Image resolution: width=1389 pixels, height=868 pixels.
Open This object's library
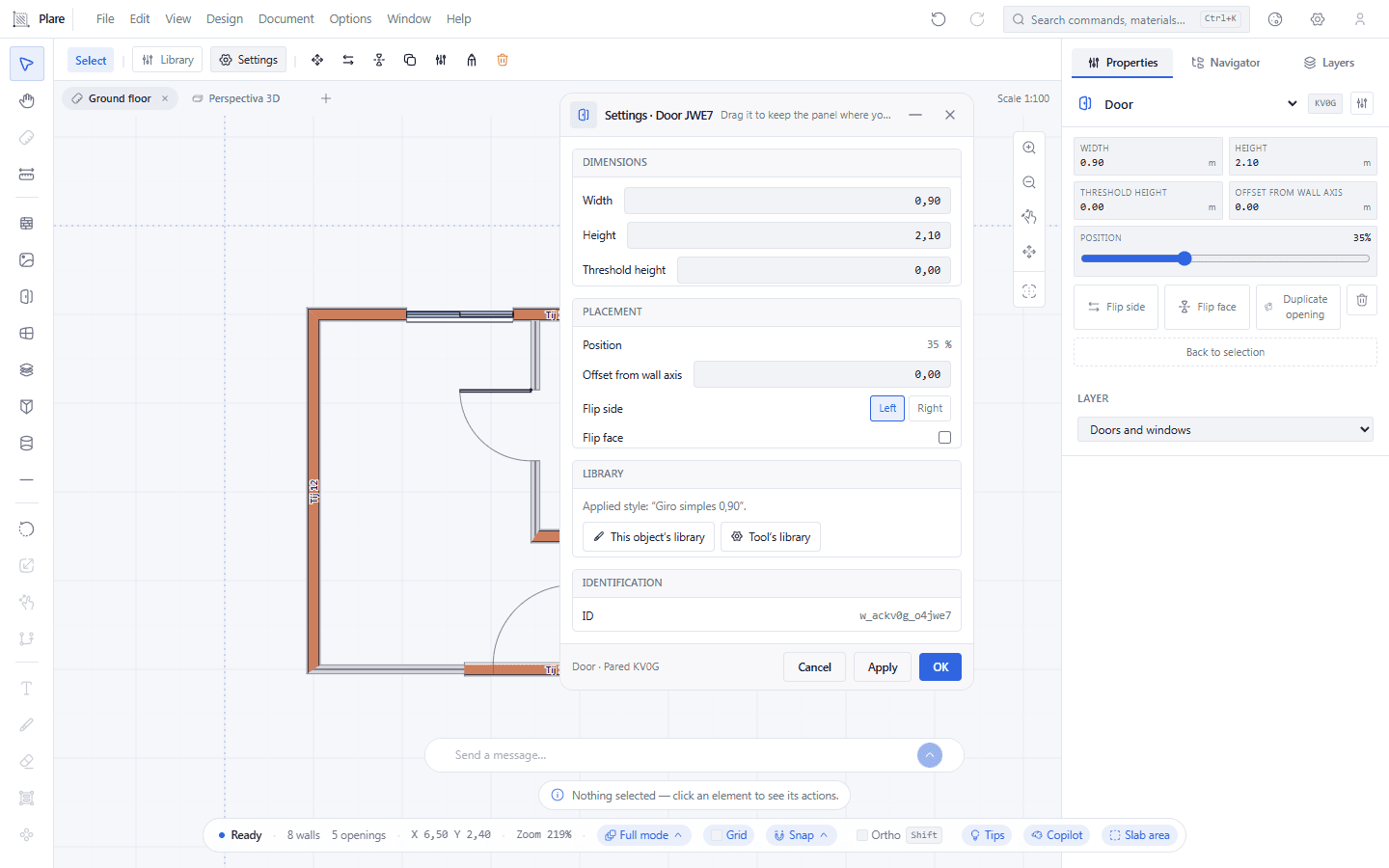click(x=649, y=537)
